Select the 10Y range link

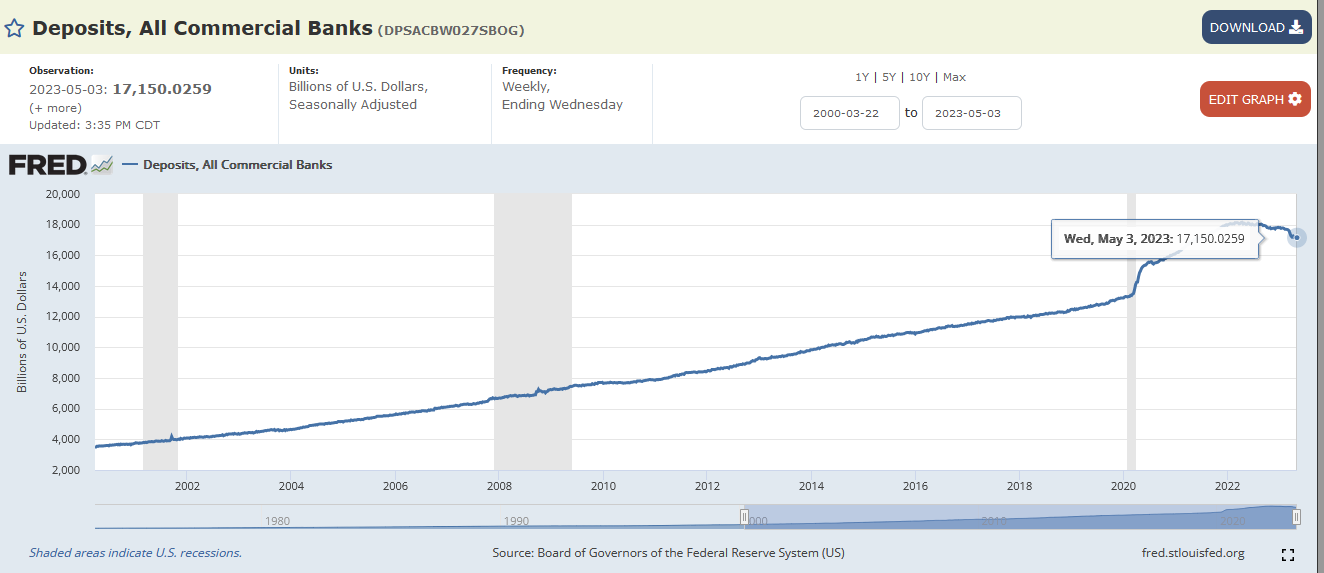click(x=919, y=77)
